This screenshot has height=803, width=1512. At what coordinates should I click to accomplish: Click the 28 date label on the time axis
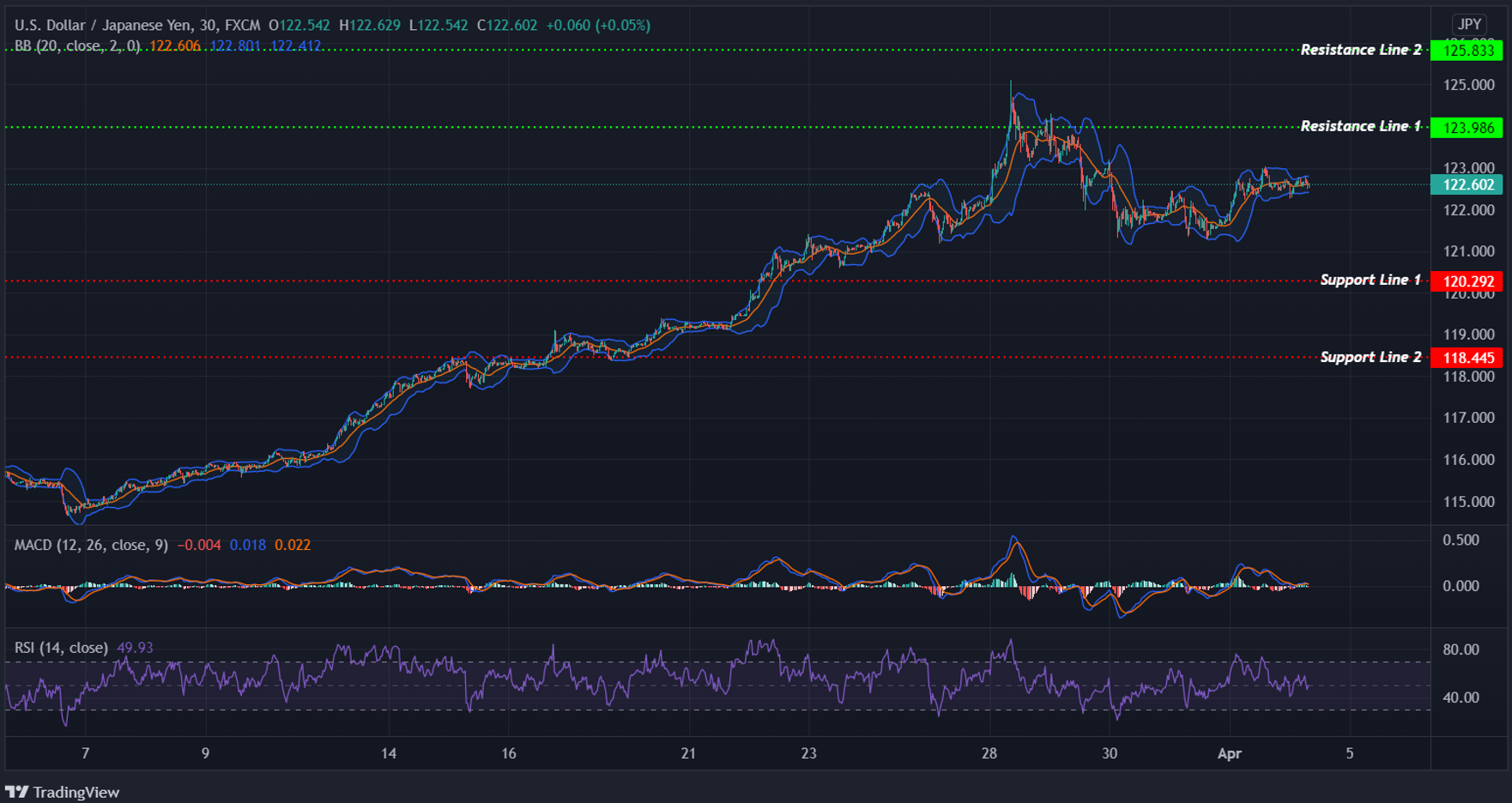click(989, 754)
